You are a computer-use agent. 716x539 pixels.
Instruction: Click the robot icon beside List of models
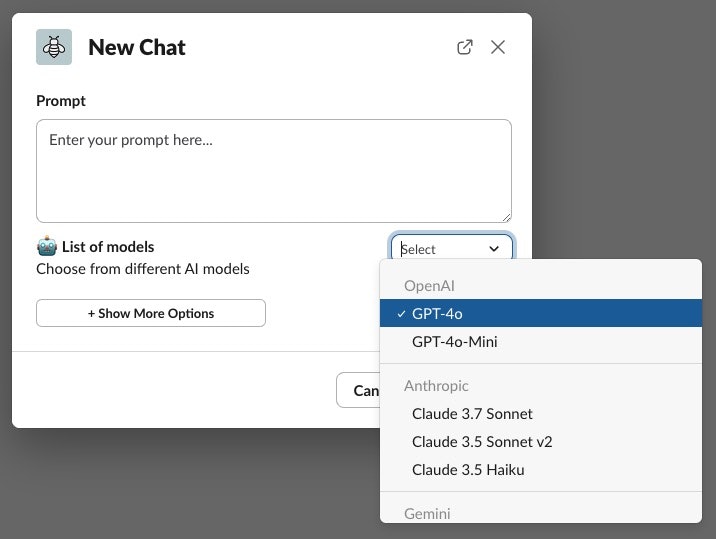click(x=46, y=246)
